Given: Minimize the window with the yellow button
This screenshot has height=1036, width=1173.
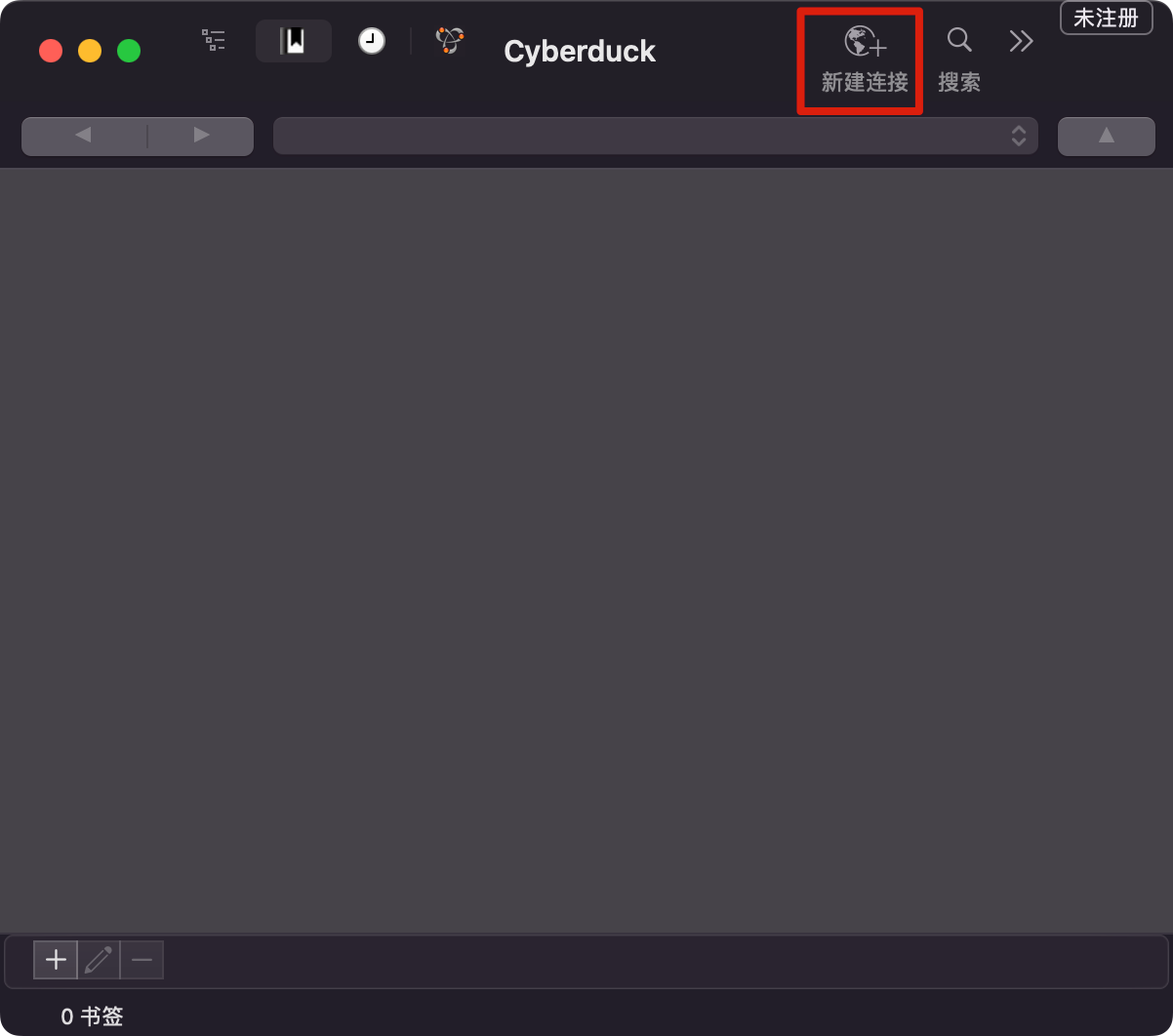Looking at the screenshot, I should click(x=90, y=51).
